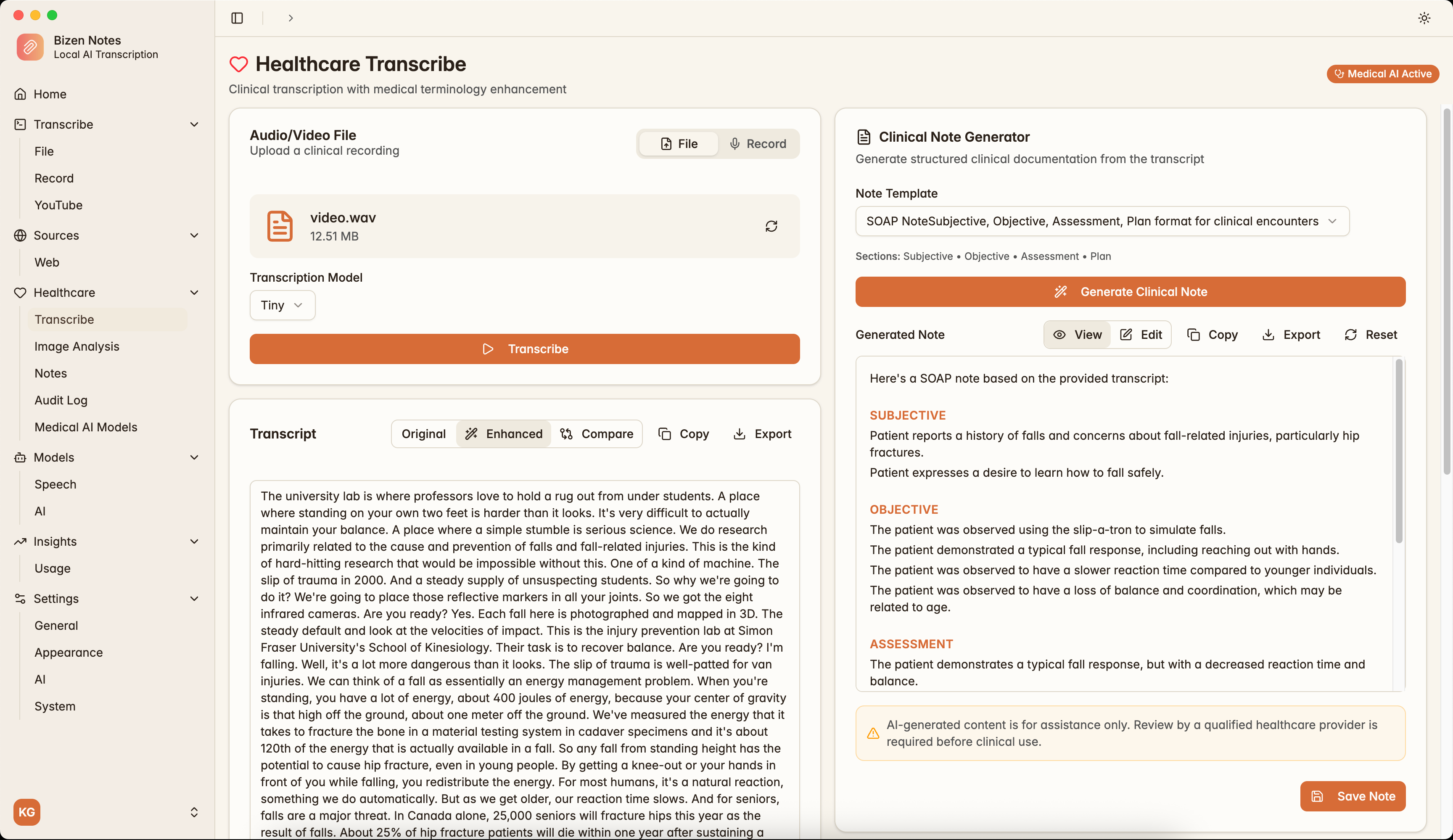The width and height of the screenshot is (1453, 840).
Task: Click the sidebar toggle icon at top left
Action: (236, 18)
